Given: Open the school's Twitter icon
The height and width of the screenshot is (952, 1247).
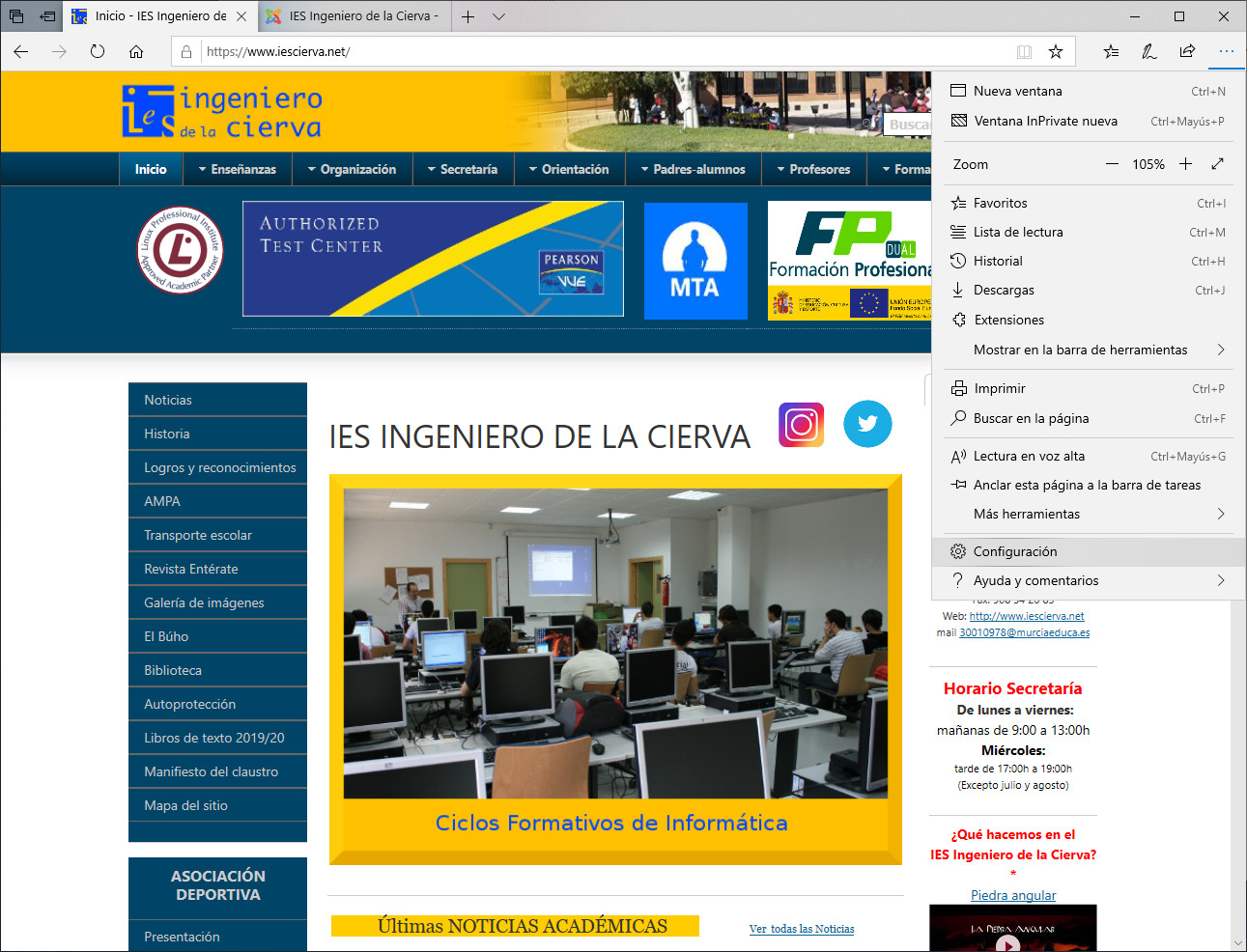Looking at the screenshot, I should tap(867, 424).
